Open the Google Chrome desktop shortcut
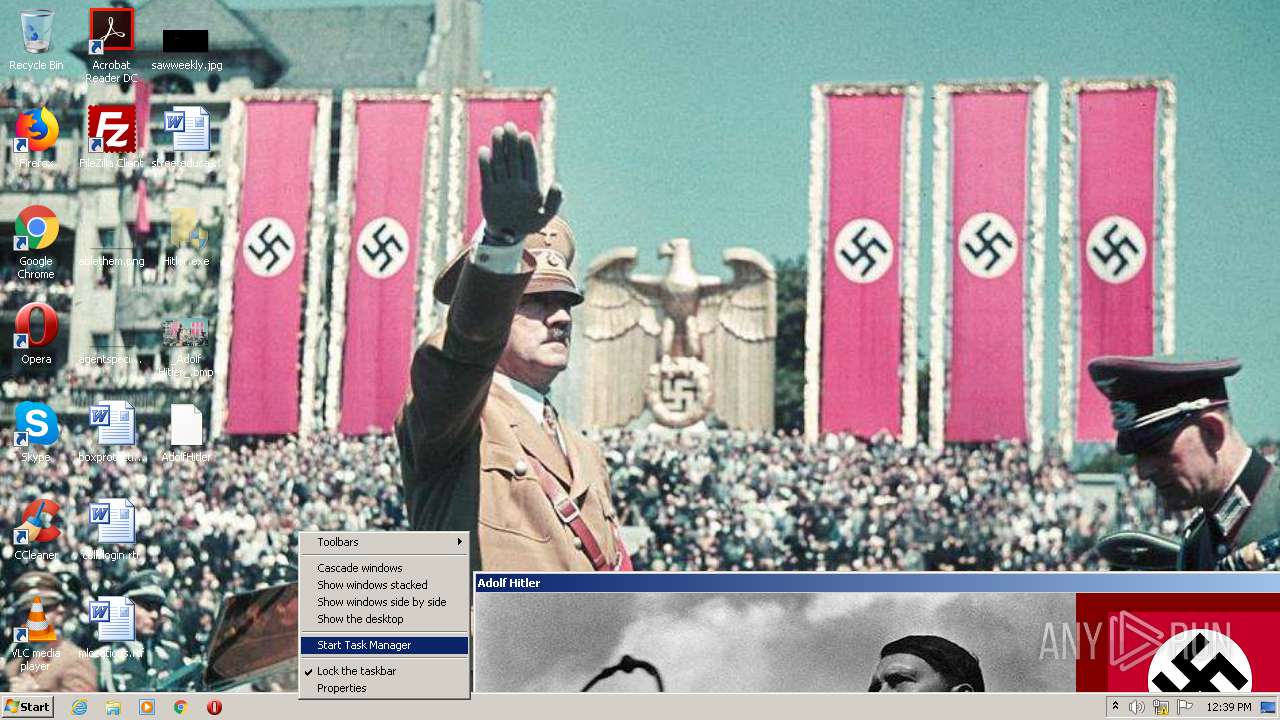Viewport: 1280px width, 720px height. [x=36, y=242]
